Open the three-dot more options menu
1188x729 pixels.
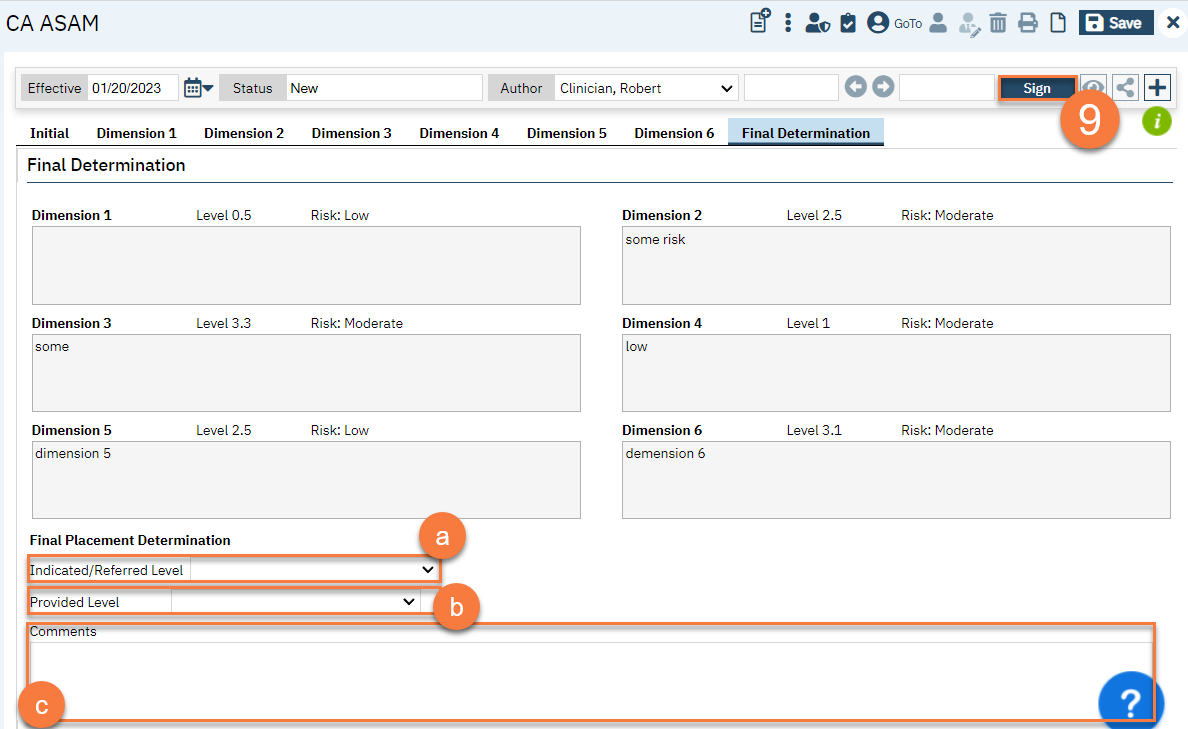coord(788,23)
